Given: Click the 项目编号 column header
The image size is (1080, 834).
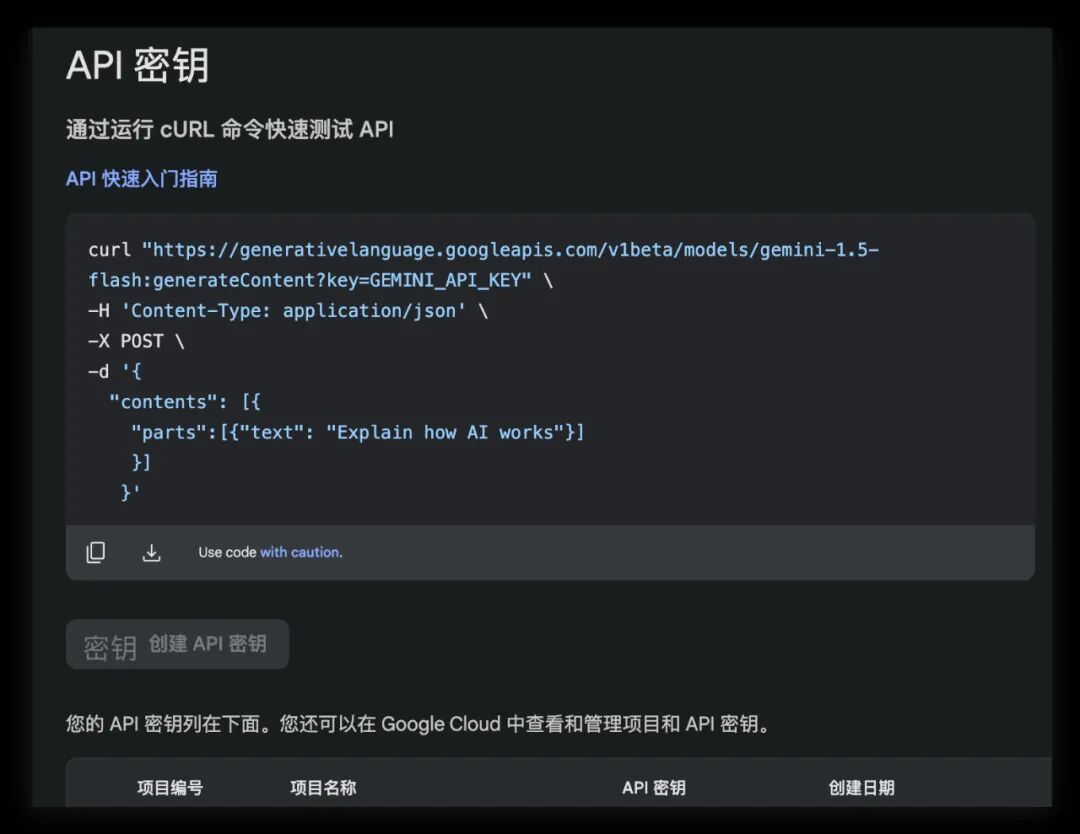Looking at the screenshot, I should (169, 787).
